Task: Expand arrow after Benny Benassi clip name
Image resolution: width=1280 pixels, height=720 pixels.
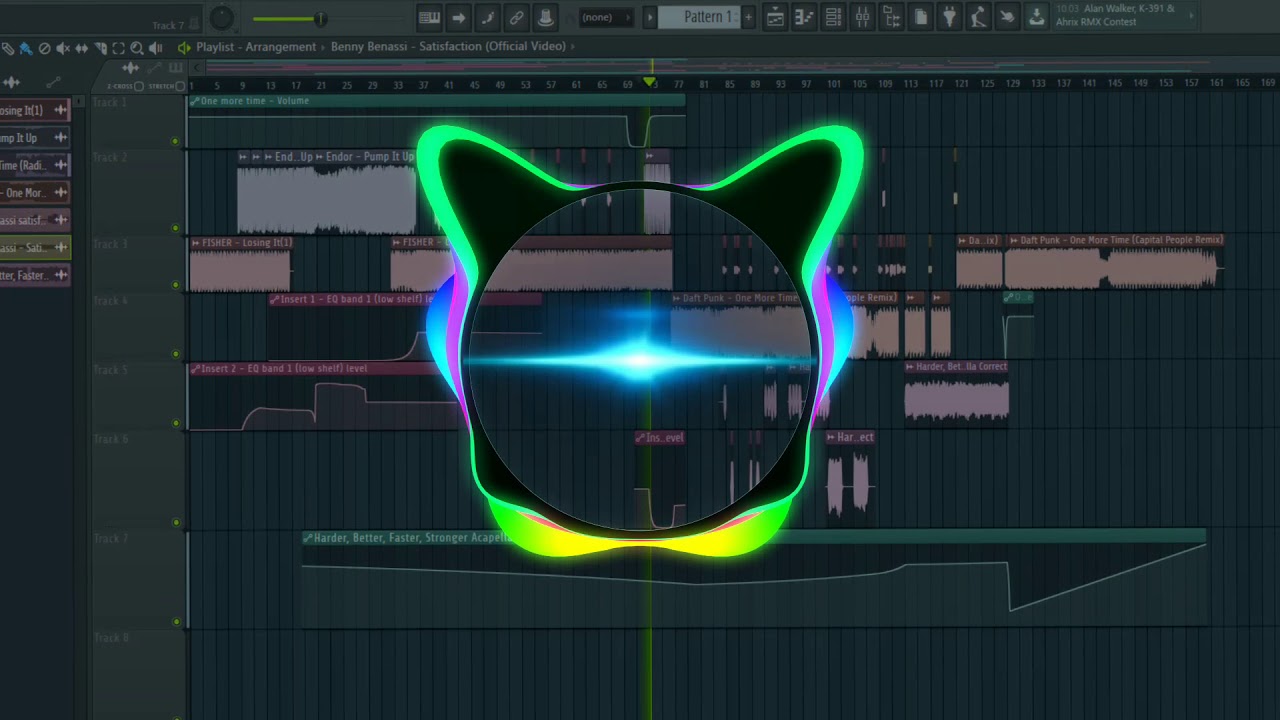Action: point(572,47)
